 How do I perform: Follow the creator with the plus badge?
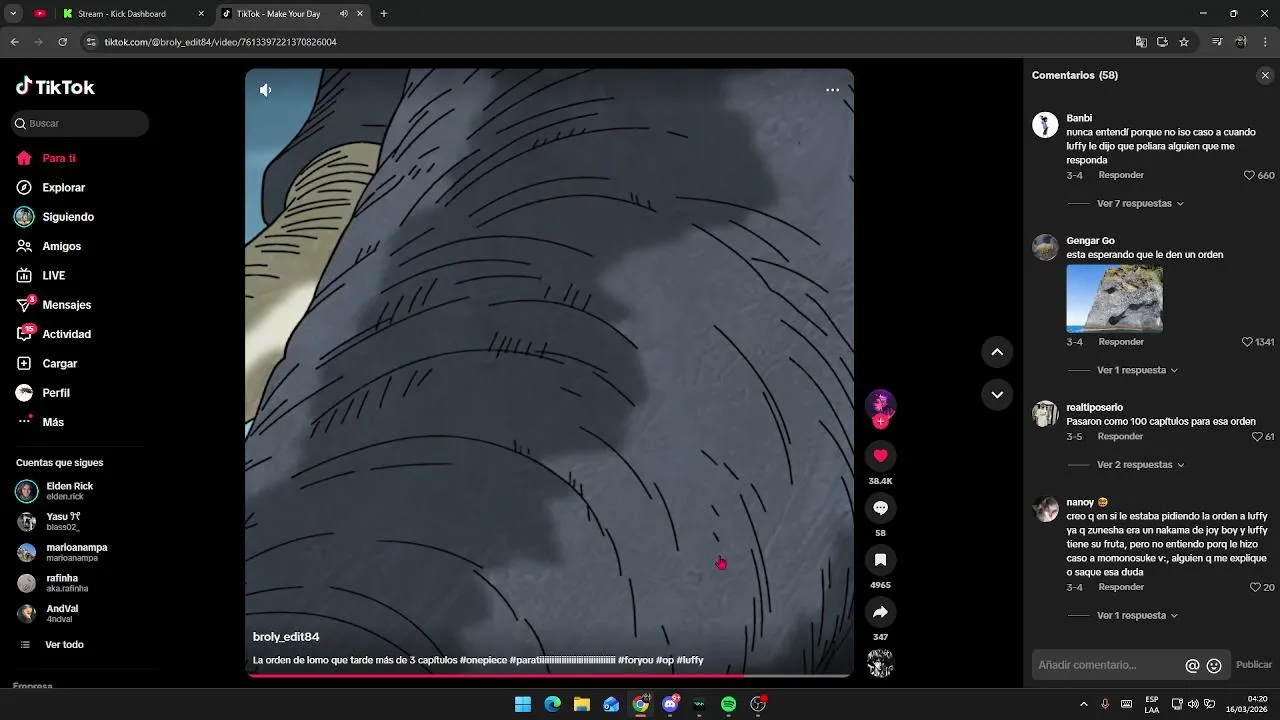coord(880,422)
